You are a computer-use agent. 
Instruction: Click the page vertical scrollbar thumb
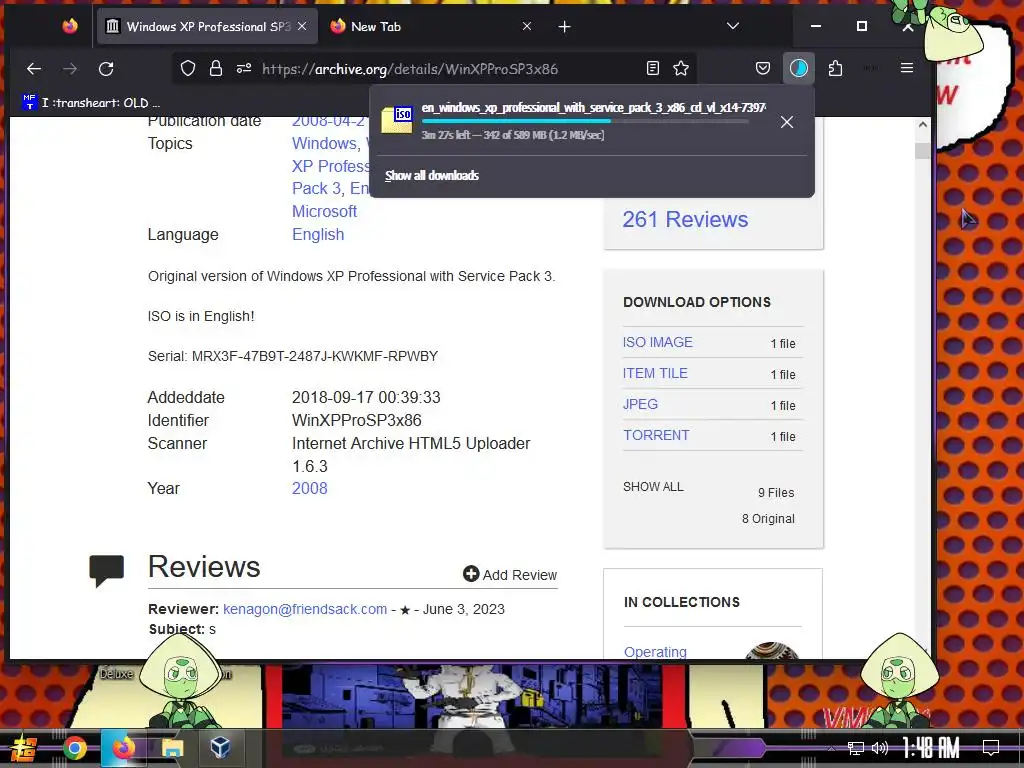(922, 150)
